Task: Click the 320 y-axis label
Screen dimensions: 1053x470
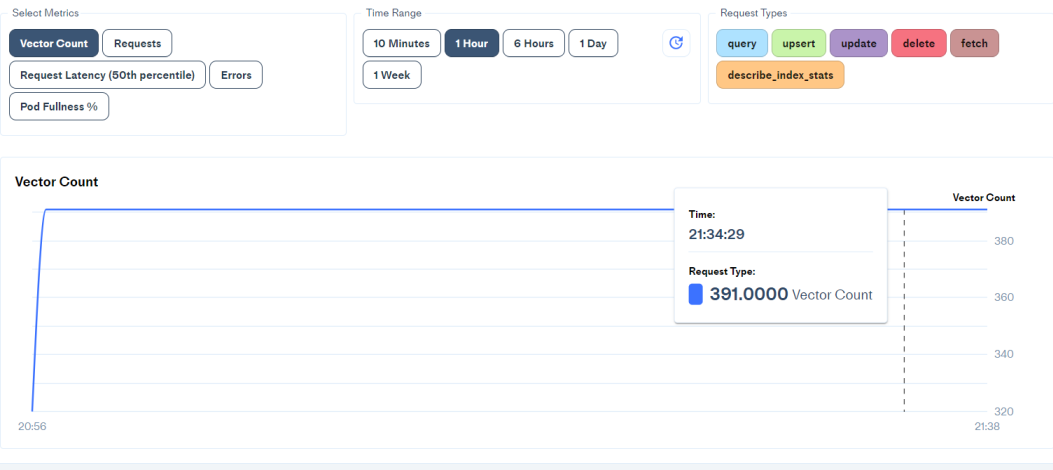Action: click(x=1003, y=411)
